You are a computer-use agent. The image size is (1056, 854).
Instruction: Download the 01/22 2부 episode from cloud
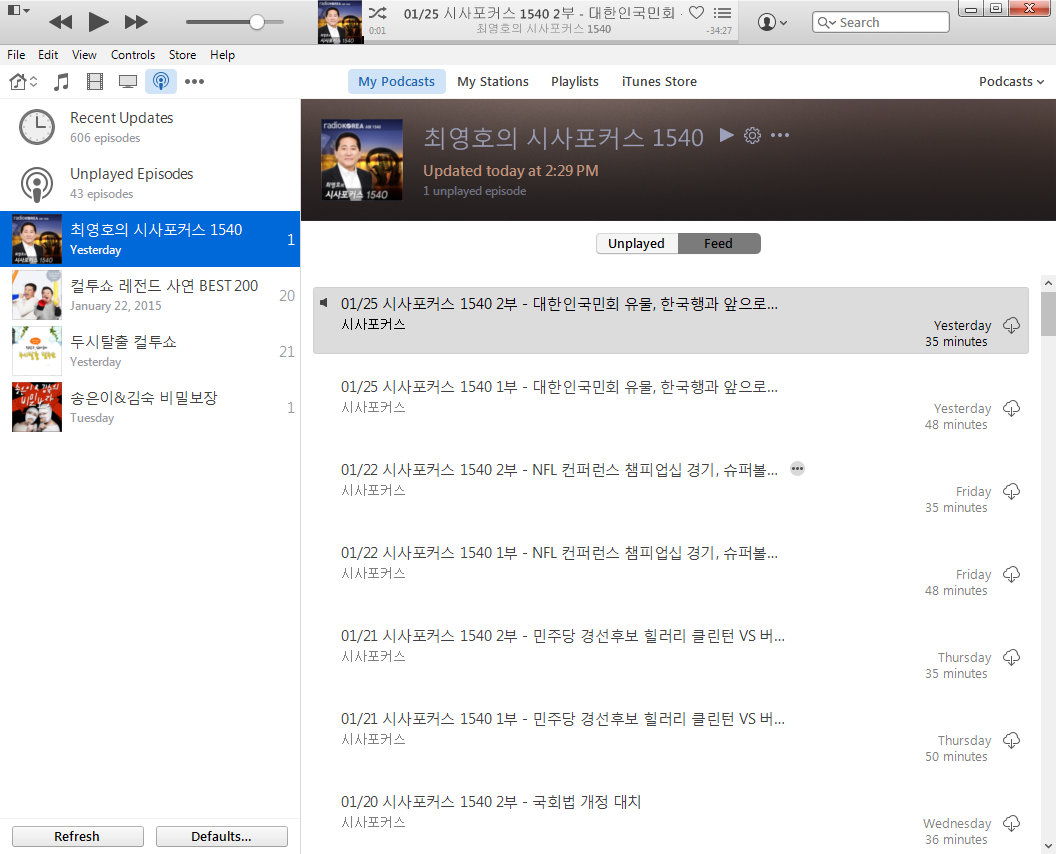point(1012,492)
